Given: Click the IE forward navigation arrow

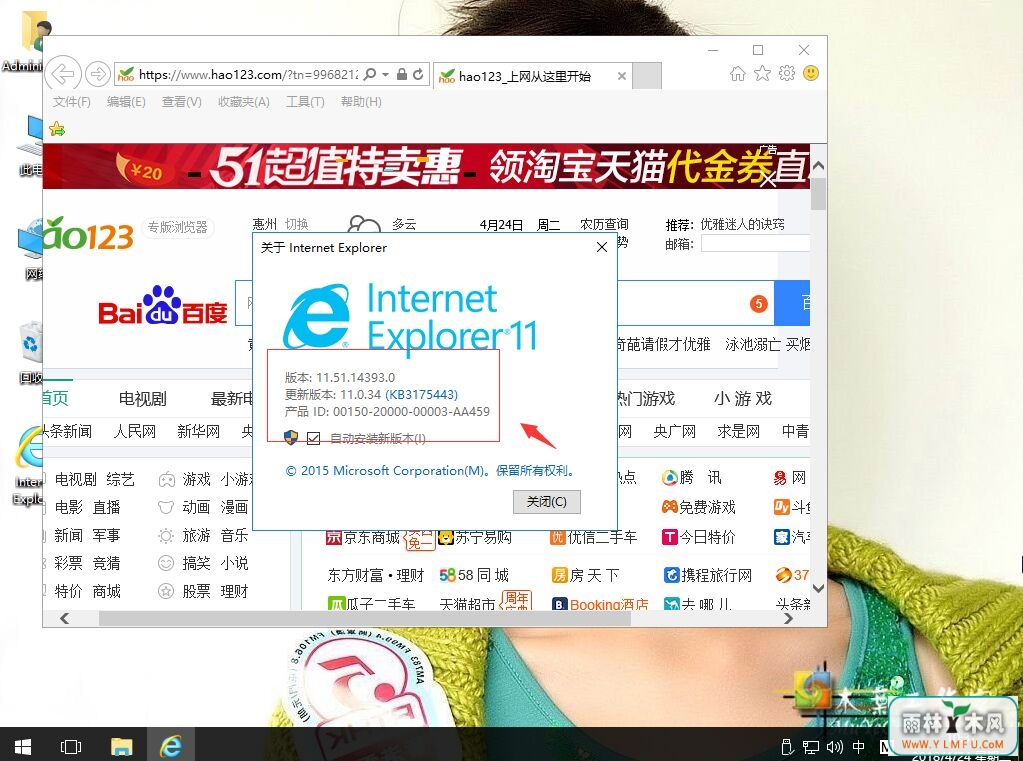Looking at the screenshot, I should pyautogui.click(x=98, y=74).
